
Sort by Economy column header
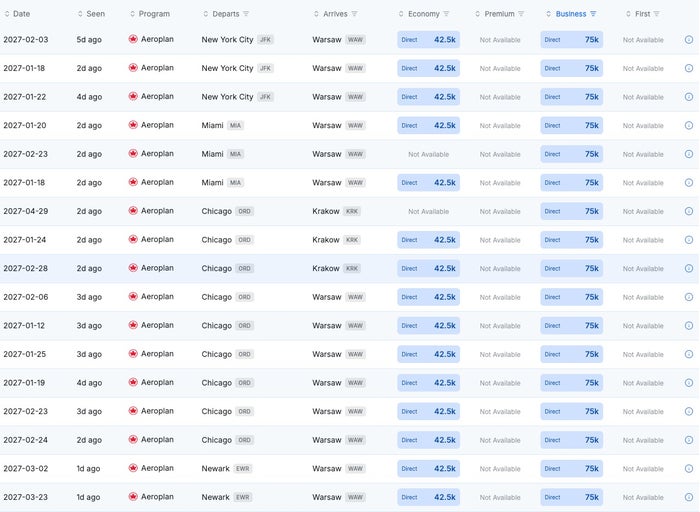click(x=419, y=14)
